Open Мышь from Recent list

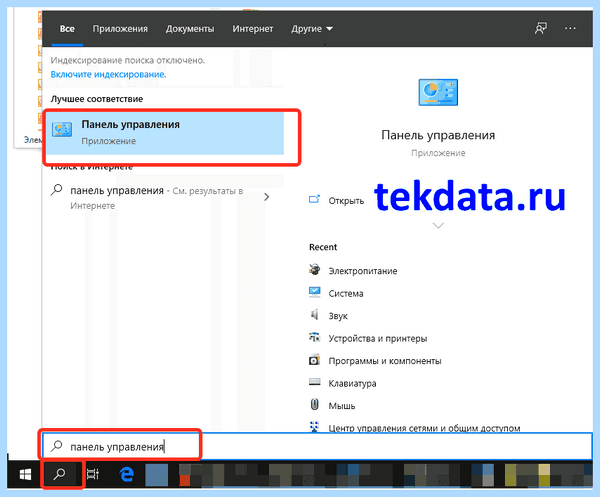pos(342,406)
